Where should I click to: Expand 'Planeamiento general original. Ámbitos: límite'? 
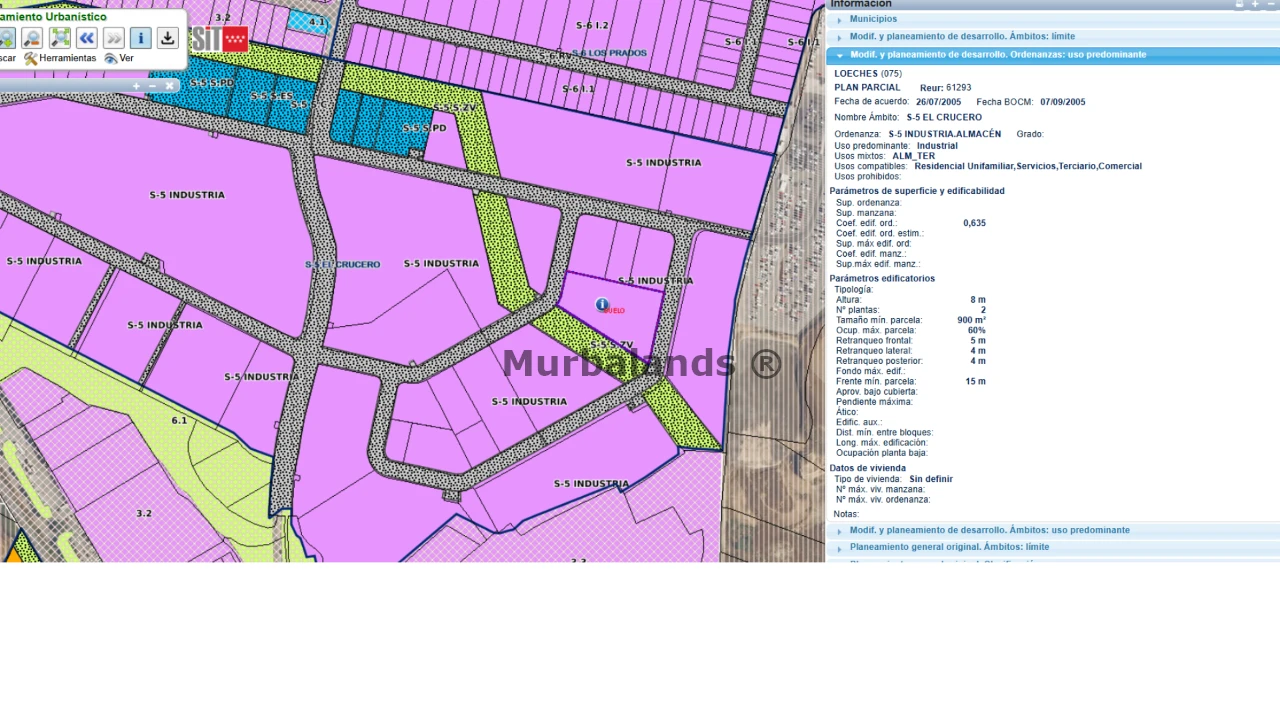[x=1053, y=548]
